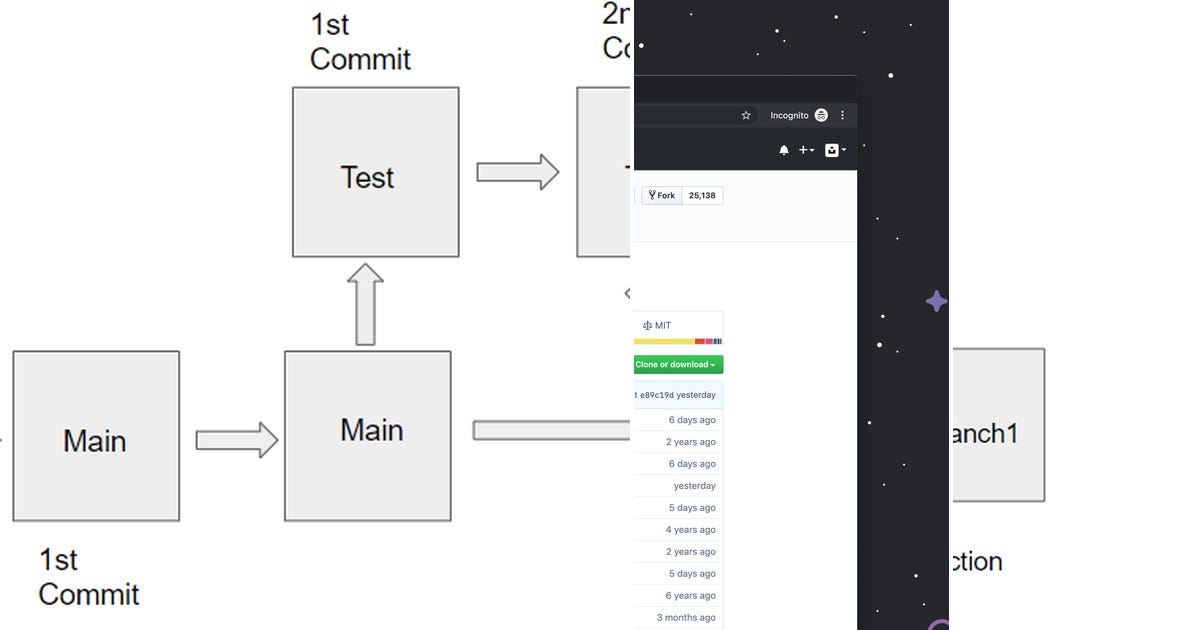Image resolution: width=1200 pixels, height=630 pixels.
Task: Open the profile dropdown caret
Action: (x=844, y=150)
